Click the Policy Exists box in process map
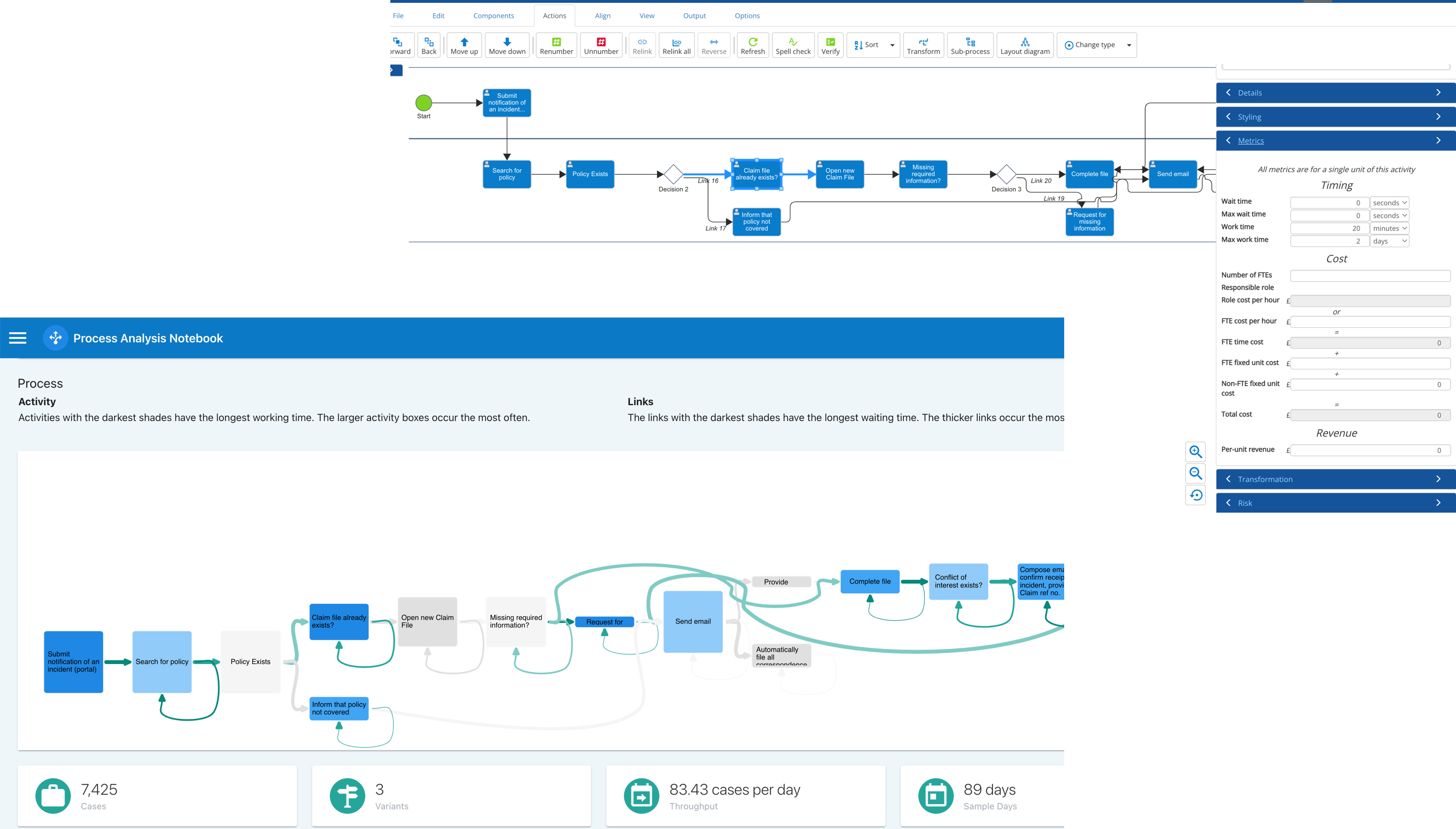The image size is (1456, 829). (x=250, y=662)
